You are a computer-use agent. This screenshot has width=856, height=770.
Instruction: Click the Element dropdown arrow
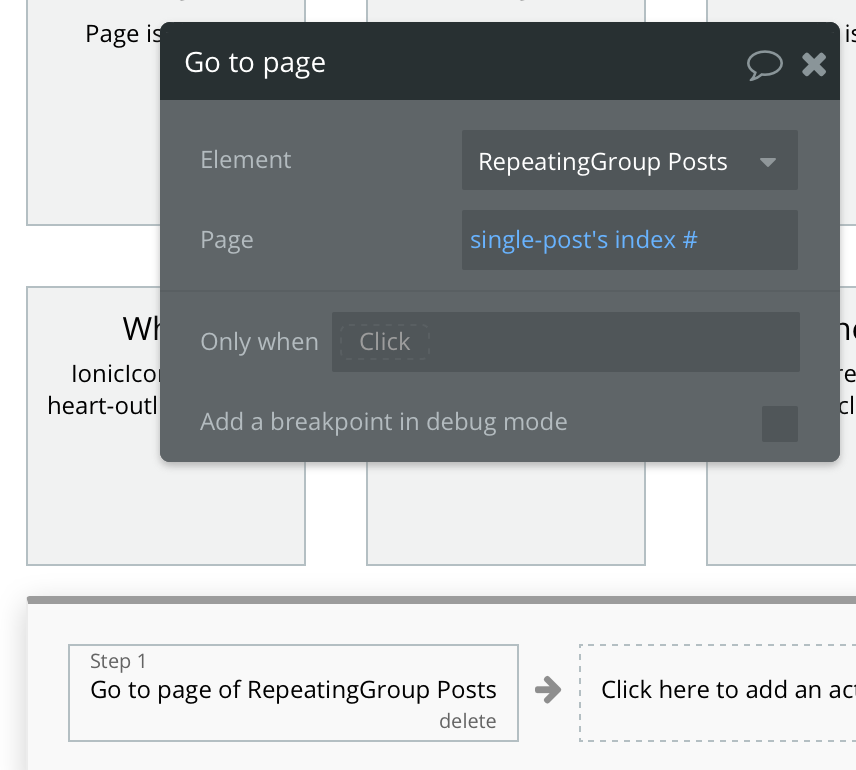768,162
